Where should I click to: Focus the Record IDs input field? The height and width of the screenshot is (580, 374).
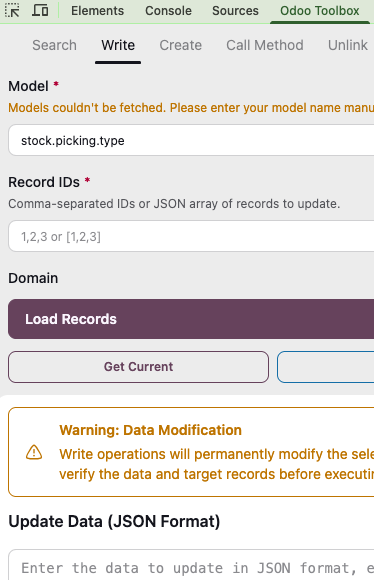pos(191,236)
